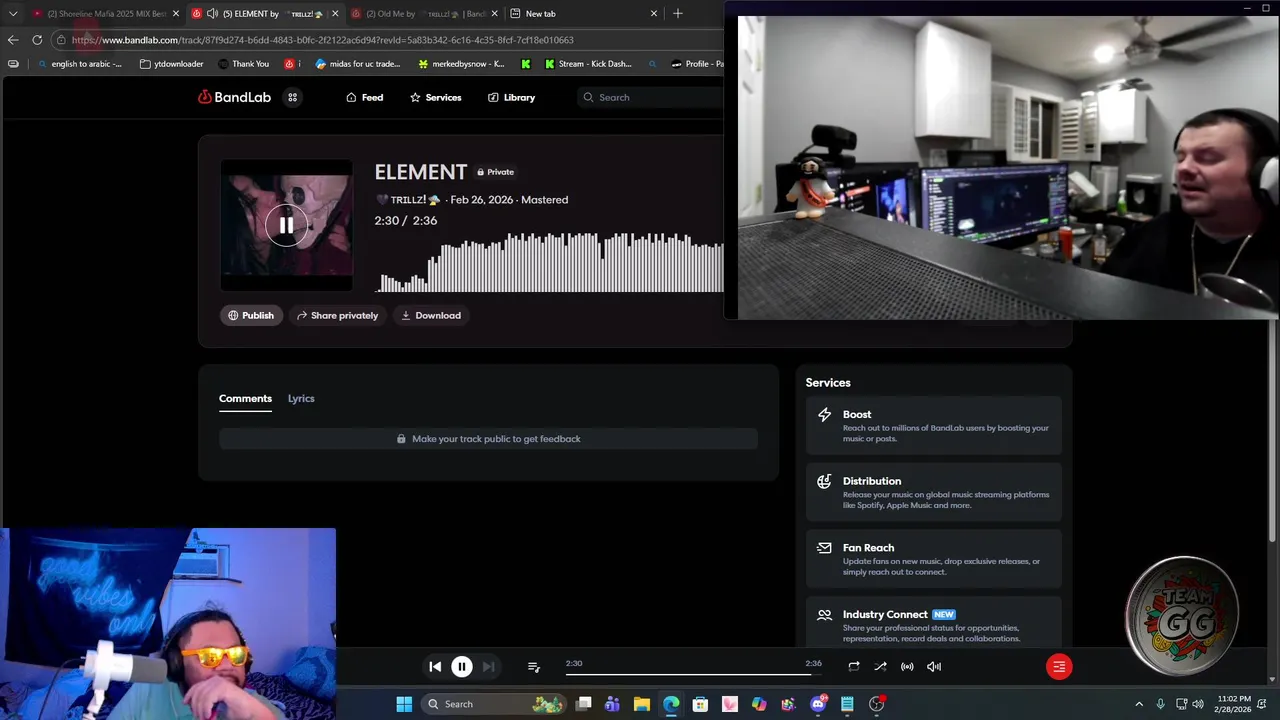Switch to Shoreline Mafia 2025 MIX browser tab
The width and height of the screenshot is (1280, 720).
coord(105,14)
